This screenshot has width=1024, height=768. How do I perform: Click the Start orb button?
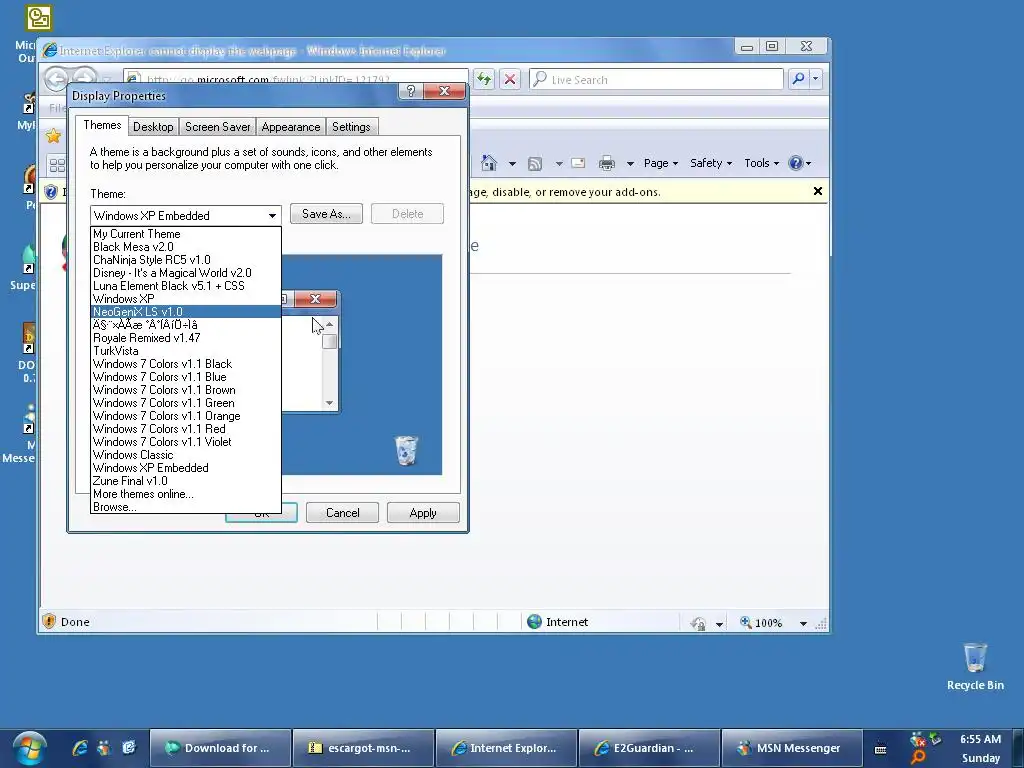[x=29, y=748]
